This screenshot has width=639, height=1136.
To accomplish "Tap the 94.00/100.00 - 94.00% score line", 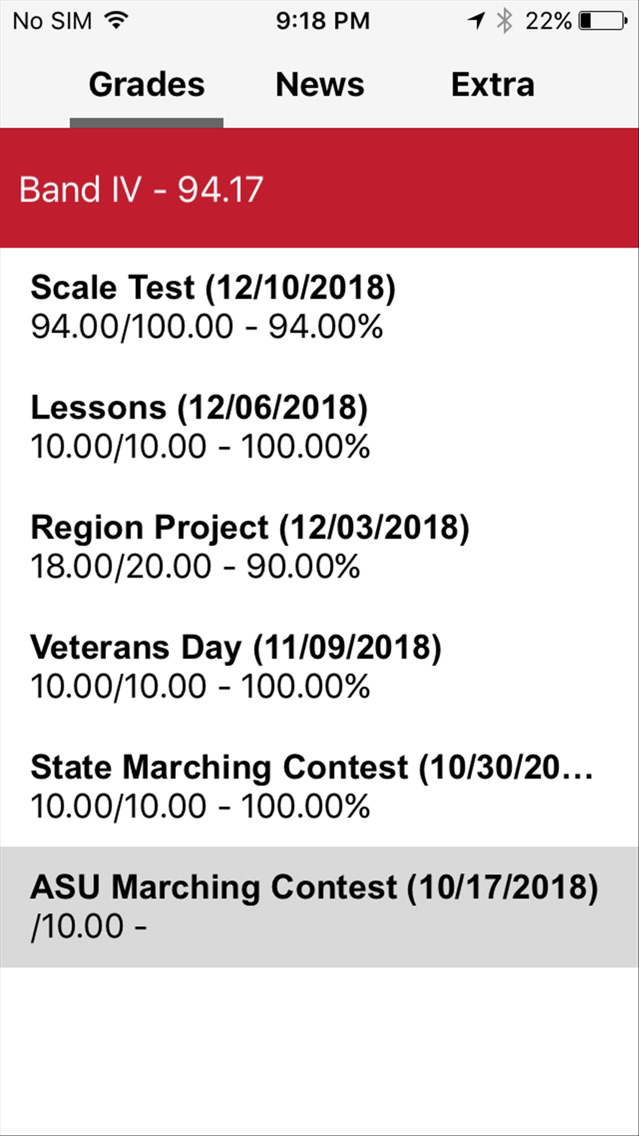I will click(206, 328).
